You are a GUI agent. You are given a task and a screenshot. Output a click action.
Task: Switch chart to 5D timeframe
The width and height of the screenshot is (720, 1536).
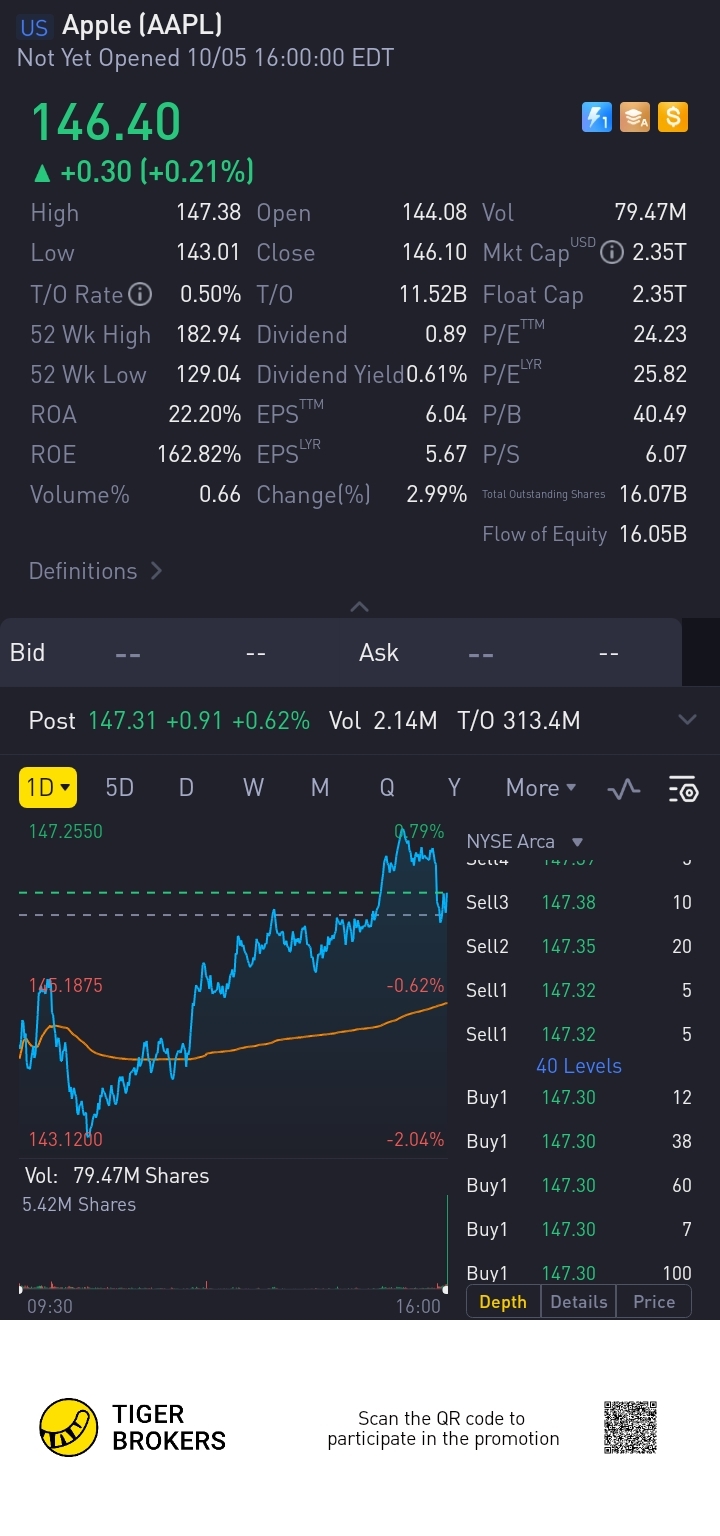click(x=119, y=788)
